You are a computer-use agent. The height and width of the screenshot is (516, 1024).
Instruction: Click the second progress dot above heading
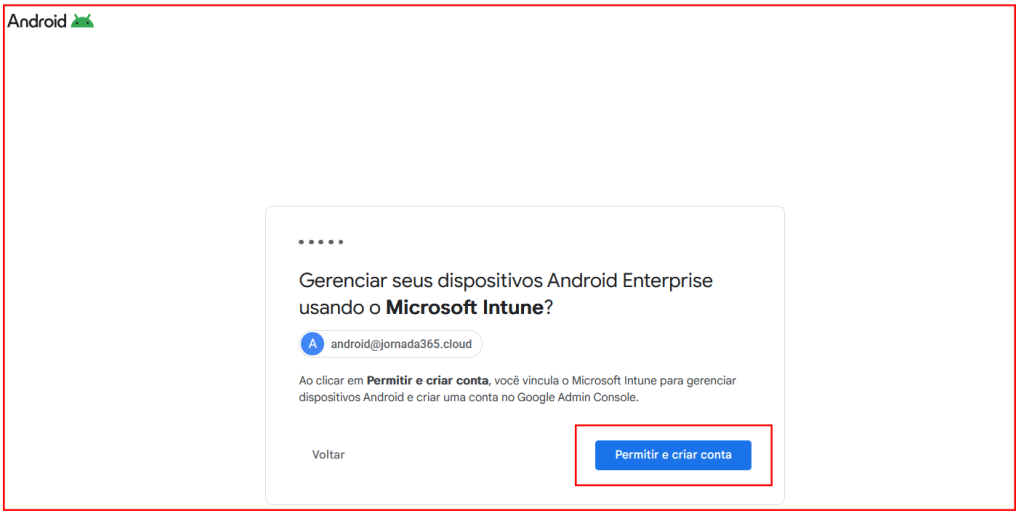click(311, 242)
